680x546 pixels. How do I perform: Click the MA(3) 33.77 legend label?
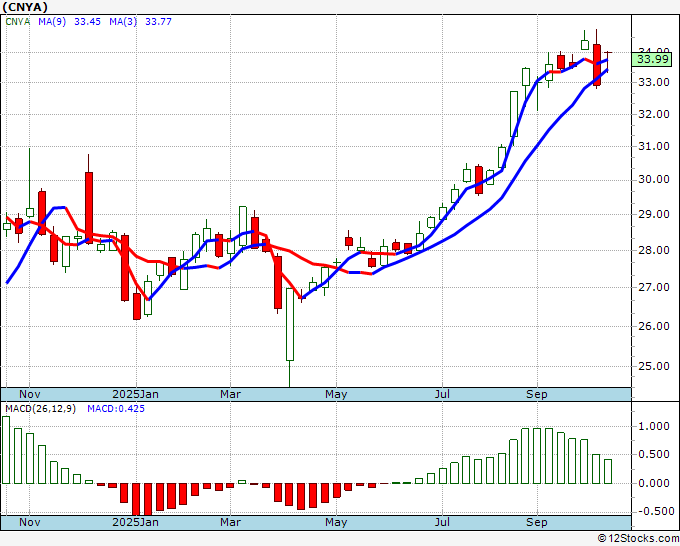pyautogui.click(x=138, y=22)
